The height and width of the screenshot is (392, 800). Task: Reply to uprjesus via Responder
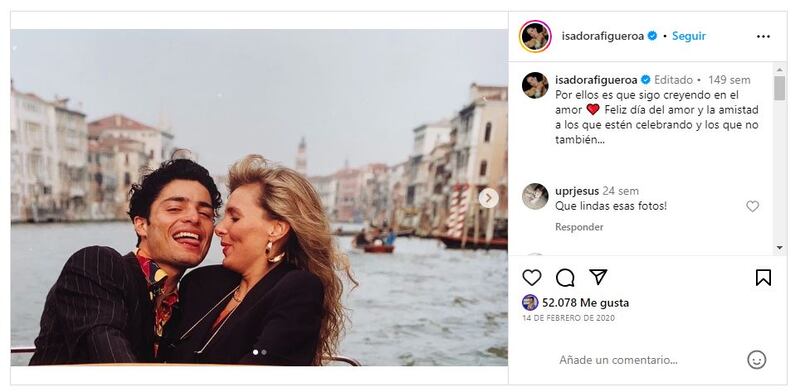[579, 227]
